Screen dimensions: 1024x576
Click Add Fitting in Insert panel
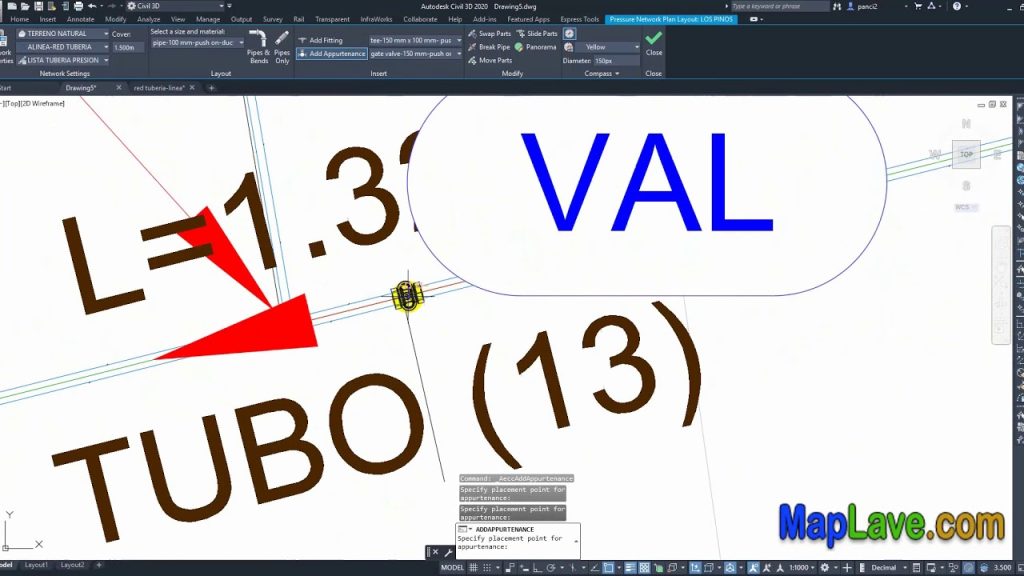tap(325, 40)
